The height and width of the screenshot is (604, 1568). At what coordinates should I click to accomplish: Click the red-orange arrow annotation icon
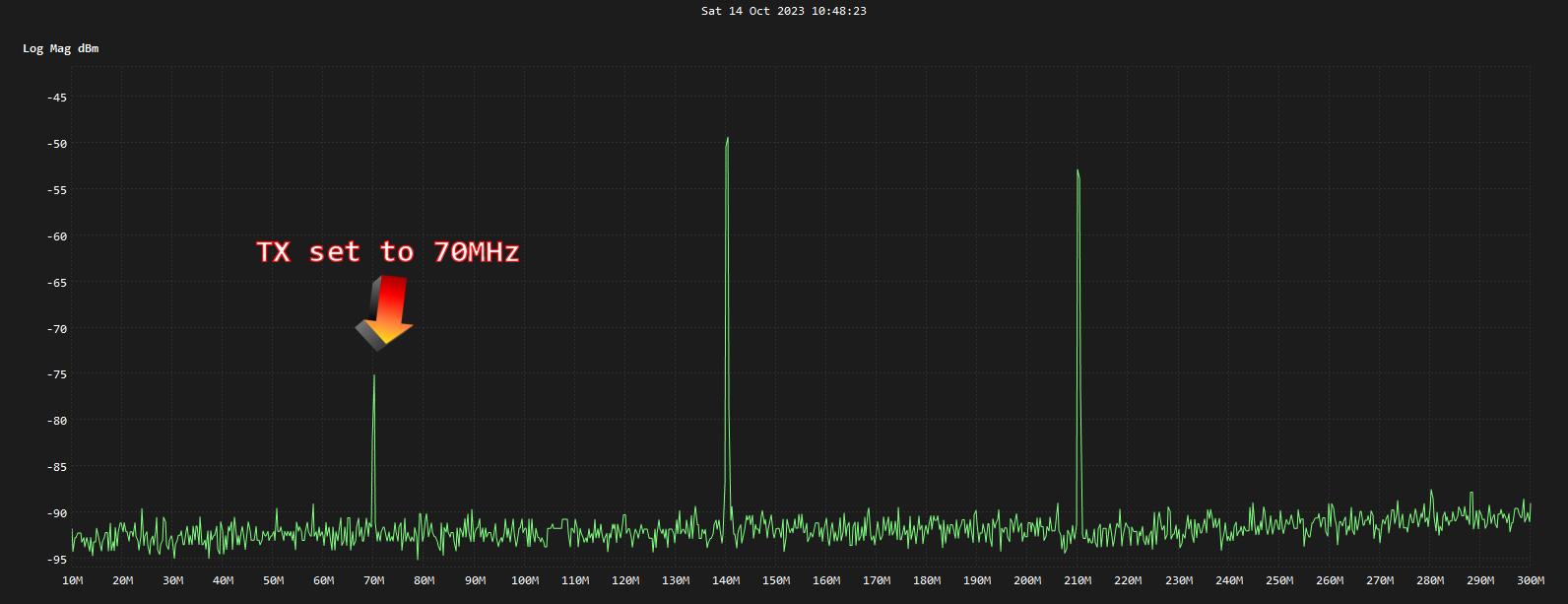pos(384,312)
